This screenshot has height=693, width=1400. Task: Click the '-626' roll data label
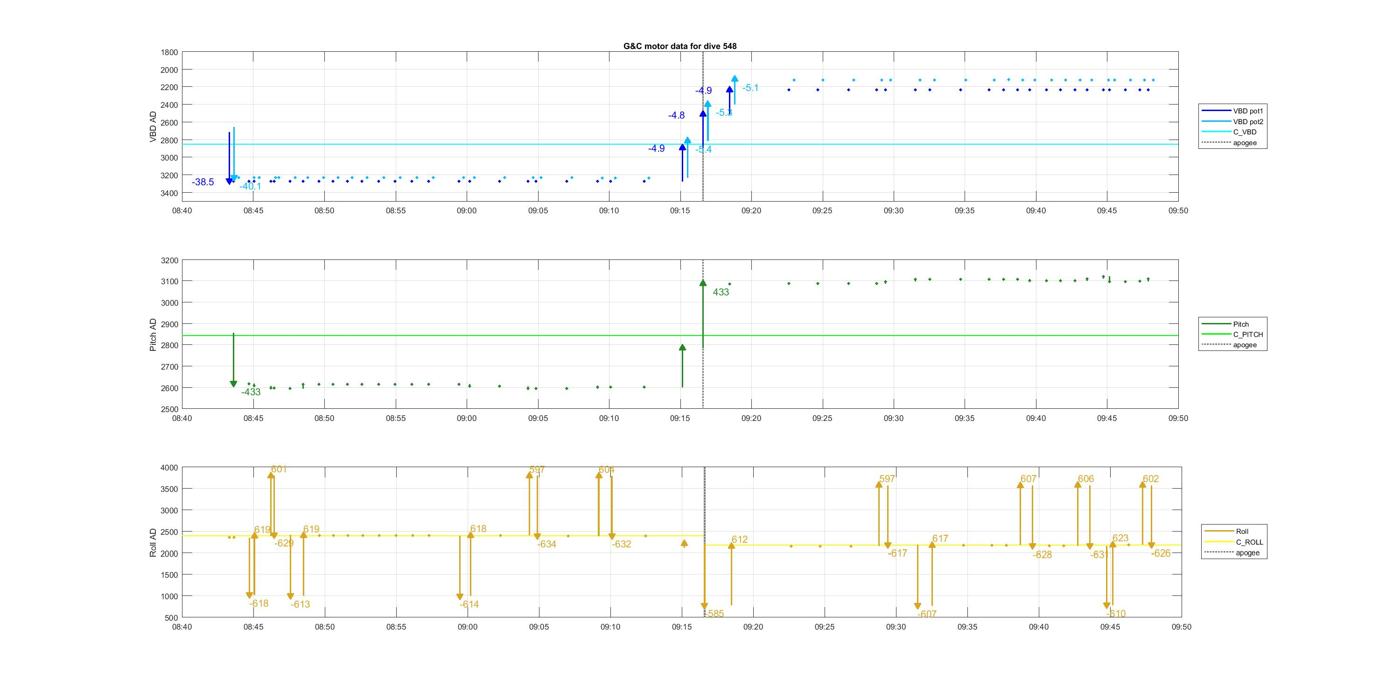(x=1161, y=553)
